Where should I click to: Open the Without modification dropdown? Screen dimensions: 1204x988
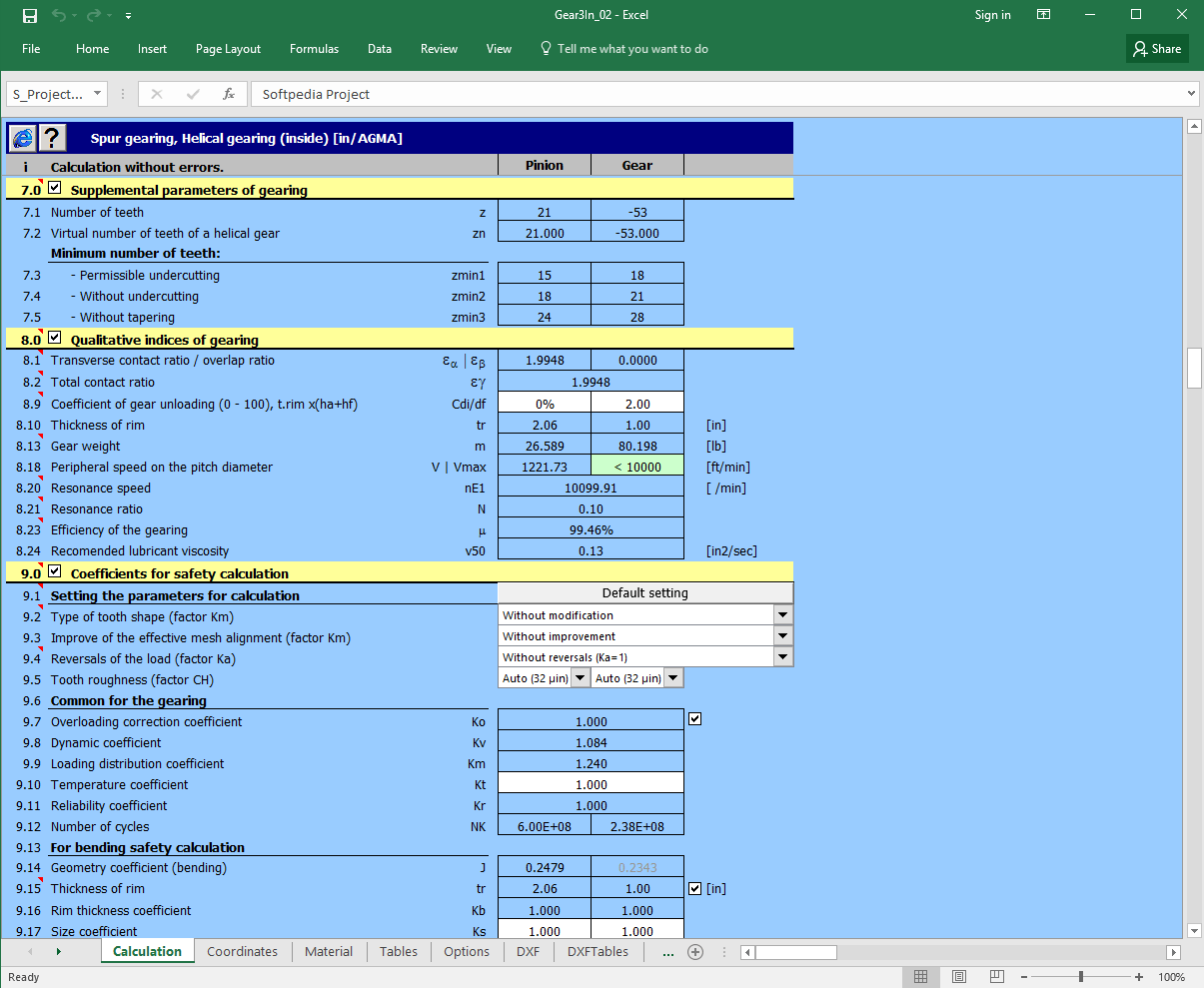pos(783,614)
